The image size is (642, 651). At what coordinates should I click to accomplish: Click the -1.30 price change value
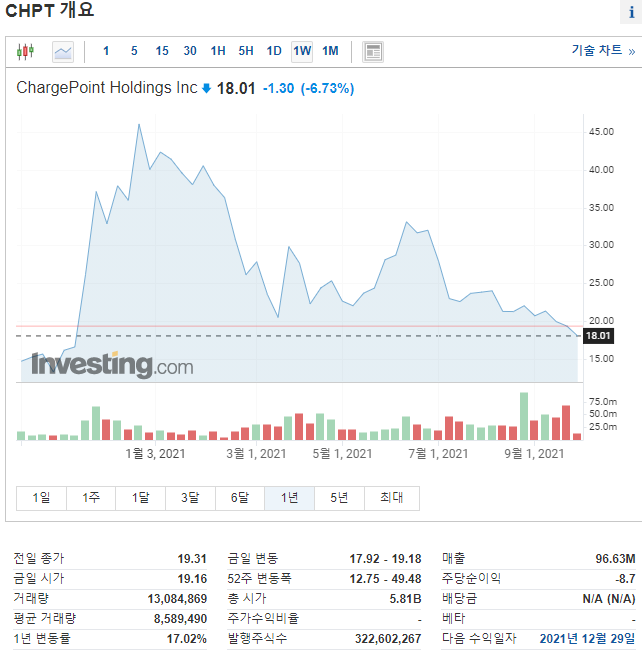coord(278,88)
